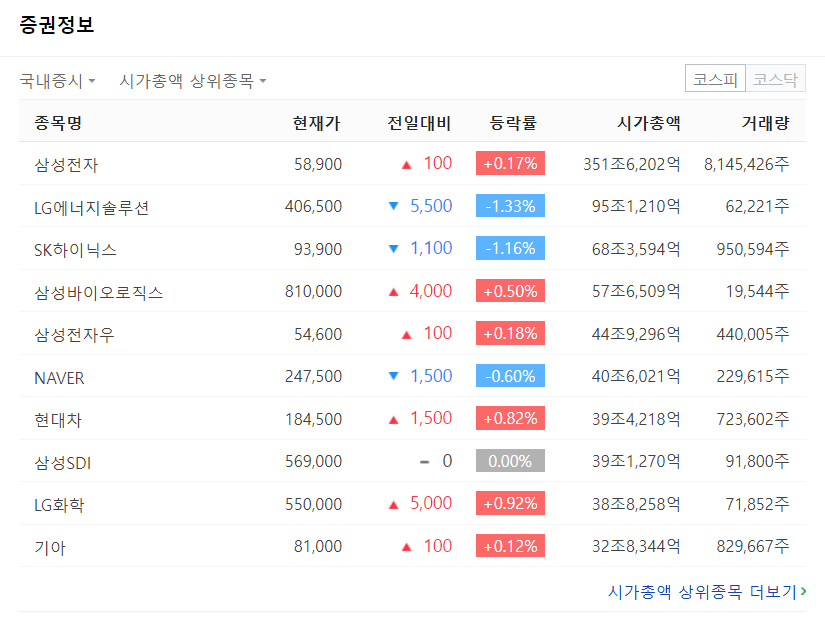Open the 국내증시 dropdown
The image size is (825, 617).
click(x=57, y=81)
